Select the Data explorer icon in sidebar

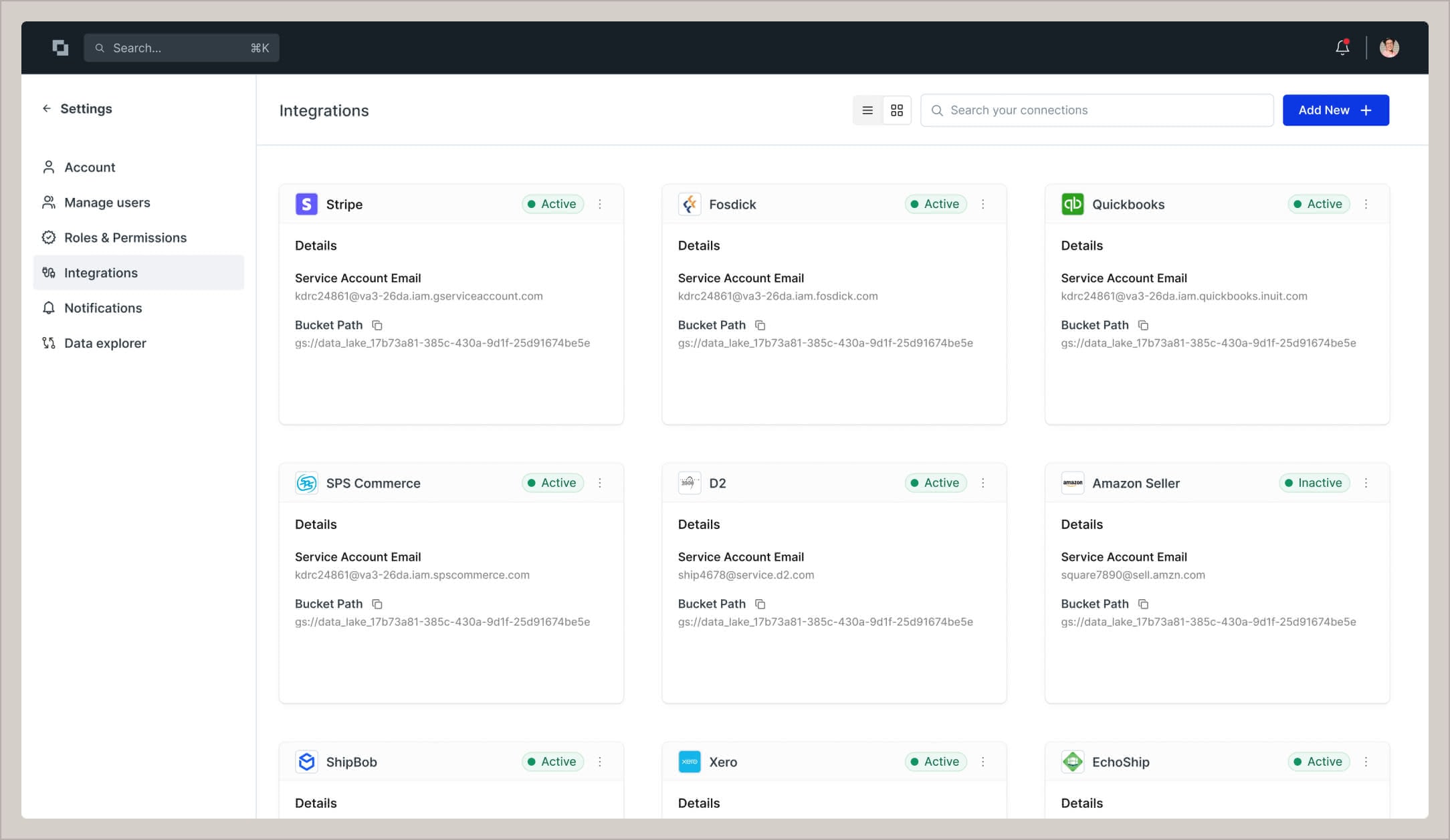[48, 343]
